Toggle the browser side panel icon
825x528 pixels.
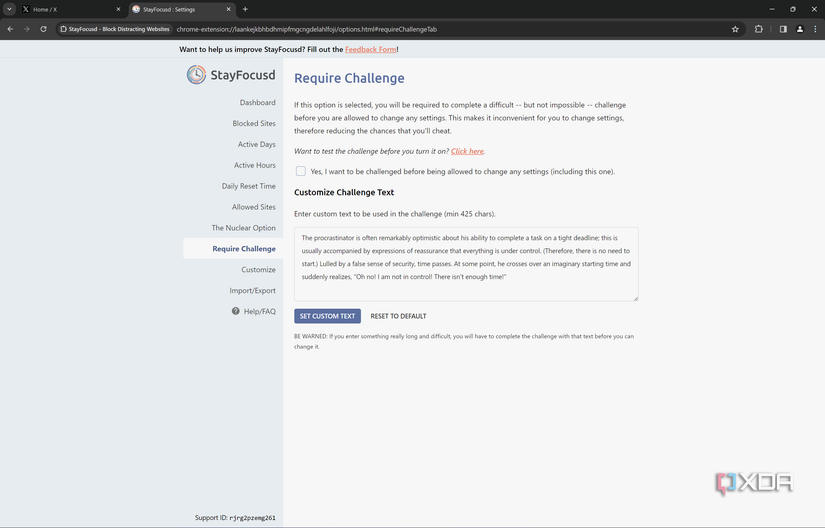point(783,29)
